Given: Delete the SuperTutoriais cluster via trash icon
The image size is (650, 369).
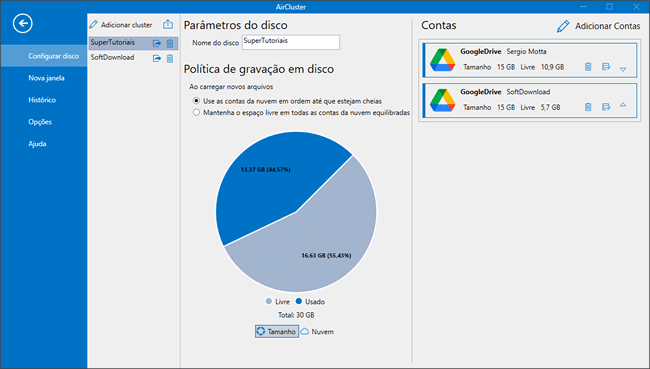Looking at the screenshot, I should pyautogui.click(x=170, y=43).
